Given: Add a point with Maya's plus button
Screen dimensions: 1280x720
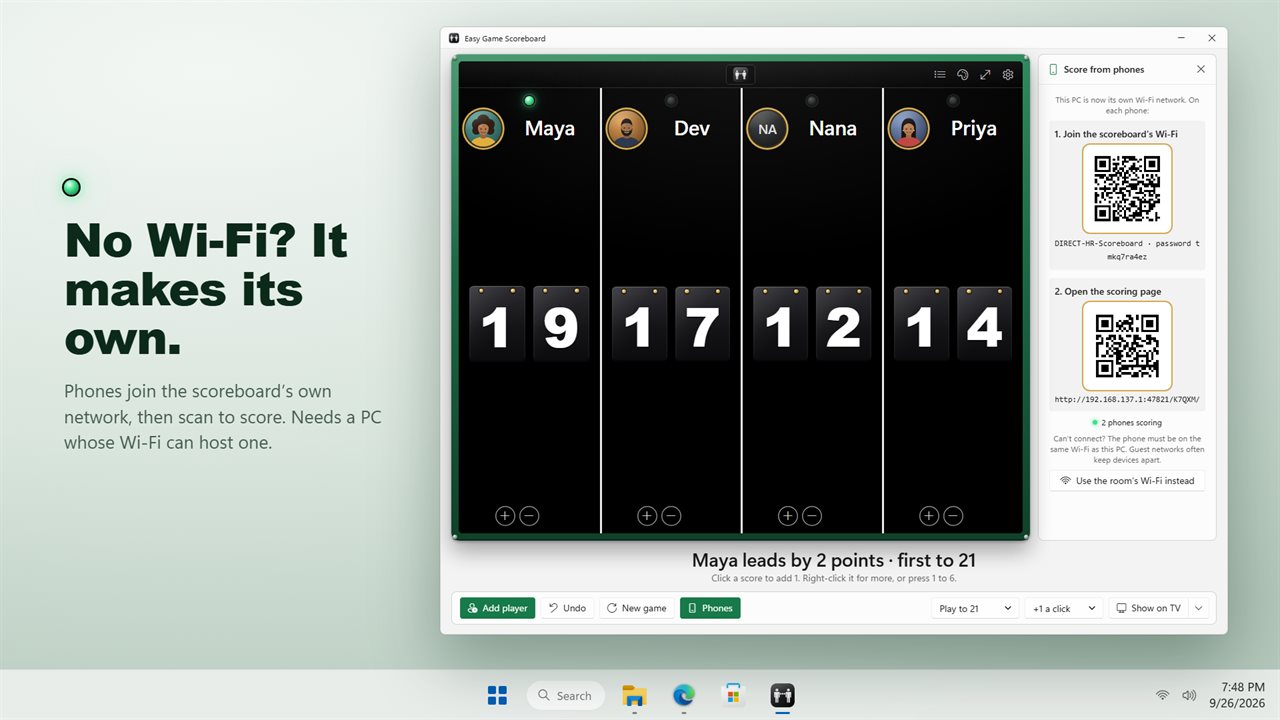Looking at the screenshot, I should 505,516.
